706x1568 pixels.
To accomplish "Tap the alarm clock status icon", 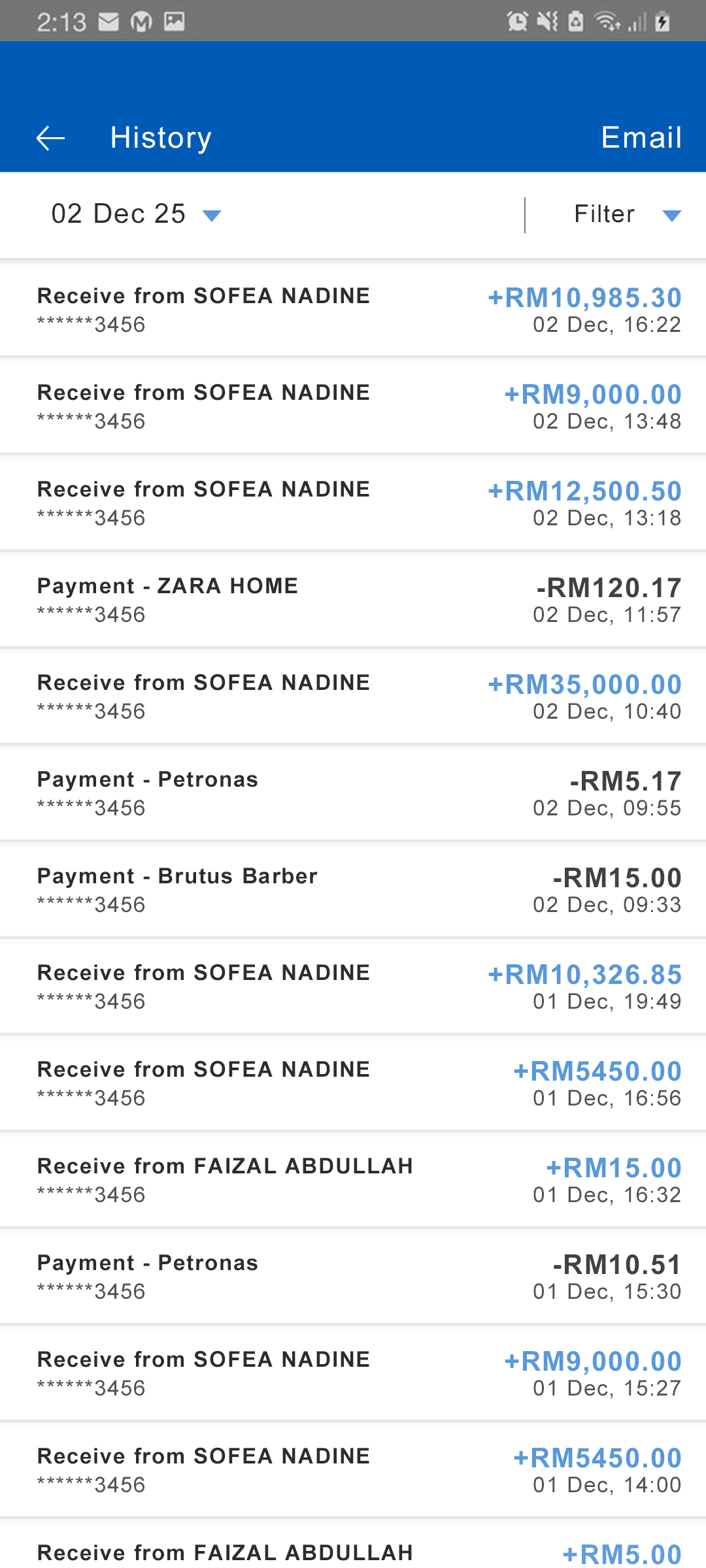I will coord(517,22).
